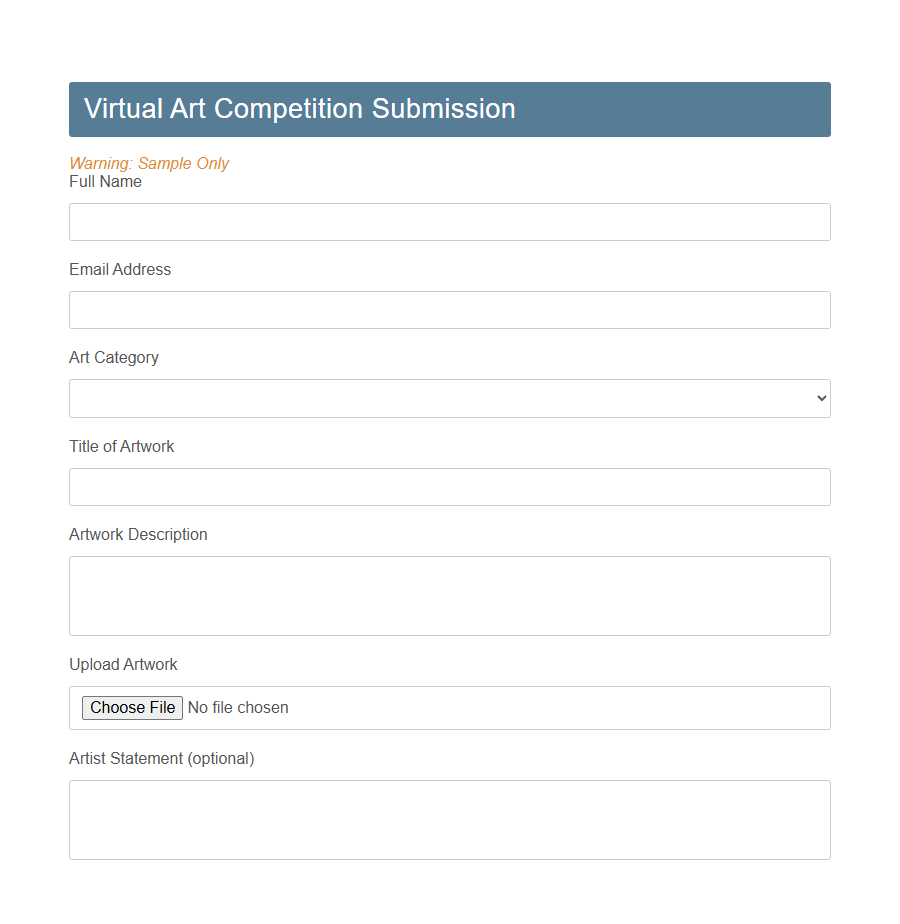The width and height of the screenshot is (900, 924).
Task: Click the dropdown arrow on Art Category
Action: point(820,398)
